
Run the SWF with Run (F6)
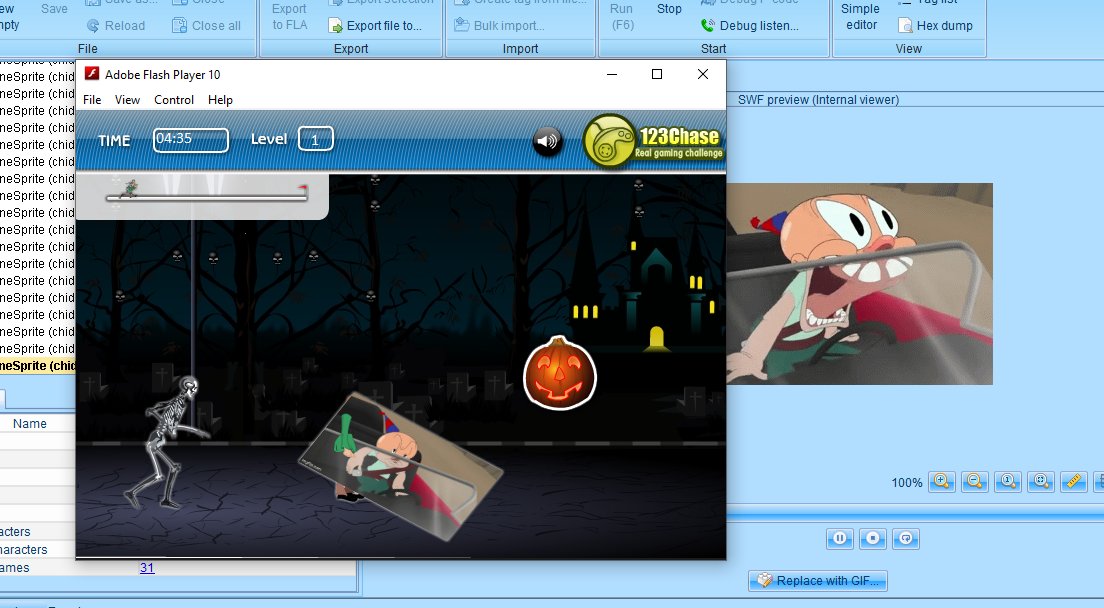tap(622, 17)
